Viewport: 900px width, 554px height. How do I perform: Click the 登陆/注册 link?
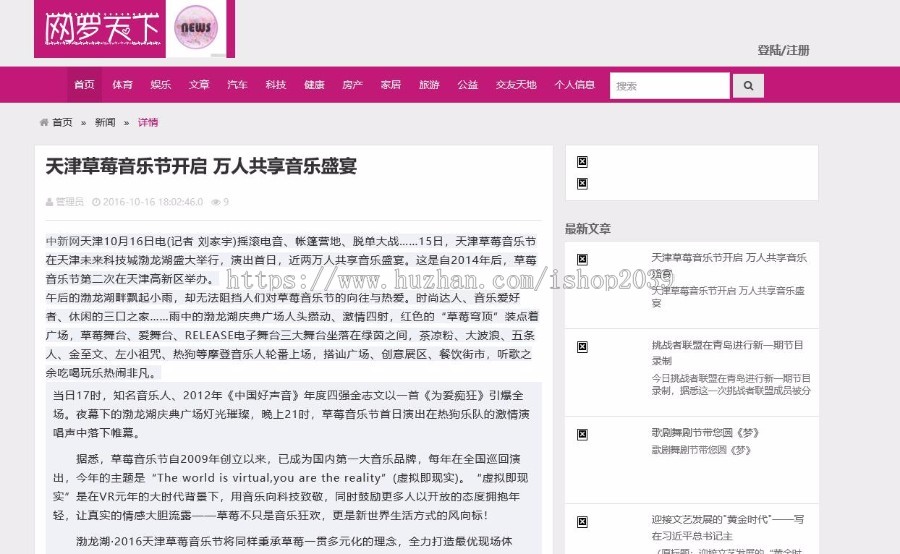(x=783, y=51)
